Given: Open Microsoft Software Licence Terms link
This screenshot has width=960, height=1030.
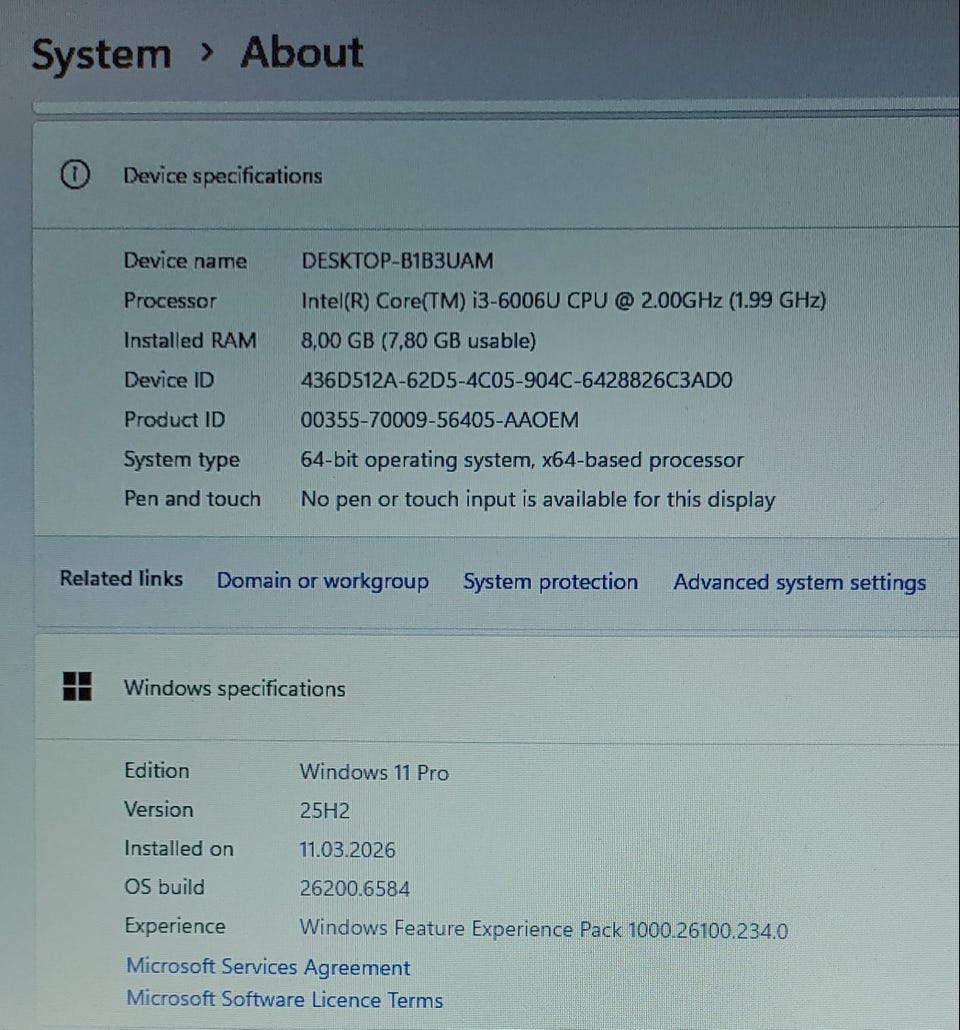Looking at the screenshot, I should tap(285, 999).
